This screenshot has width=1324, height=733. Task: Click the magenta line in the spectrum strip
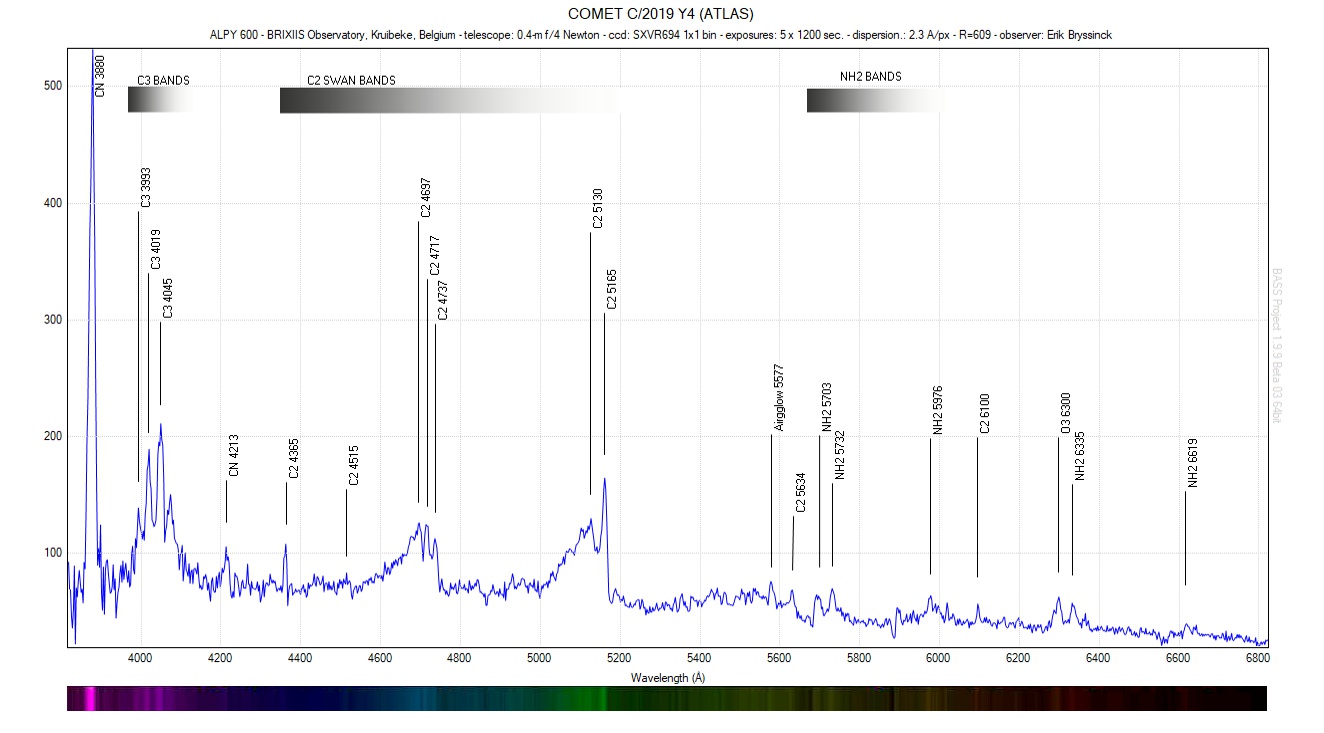[x=92, y=698]
